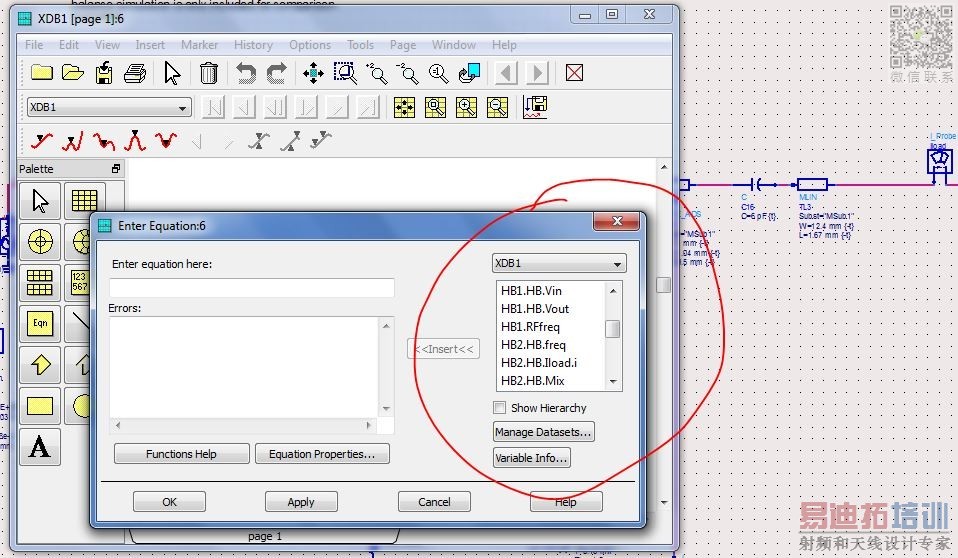
Task: Cancel the Enter Equation dialog
Action: (434, 502)
